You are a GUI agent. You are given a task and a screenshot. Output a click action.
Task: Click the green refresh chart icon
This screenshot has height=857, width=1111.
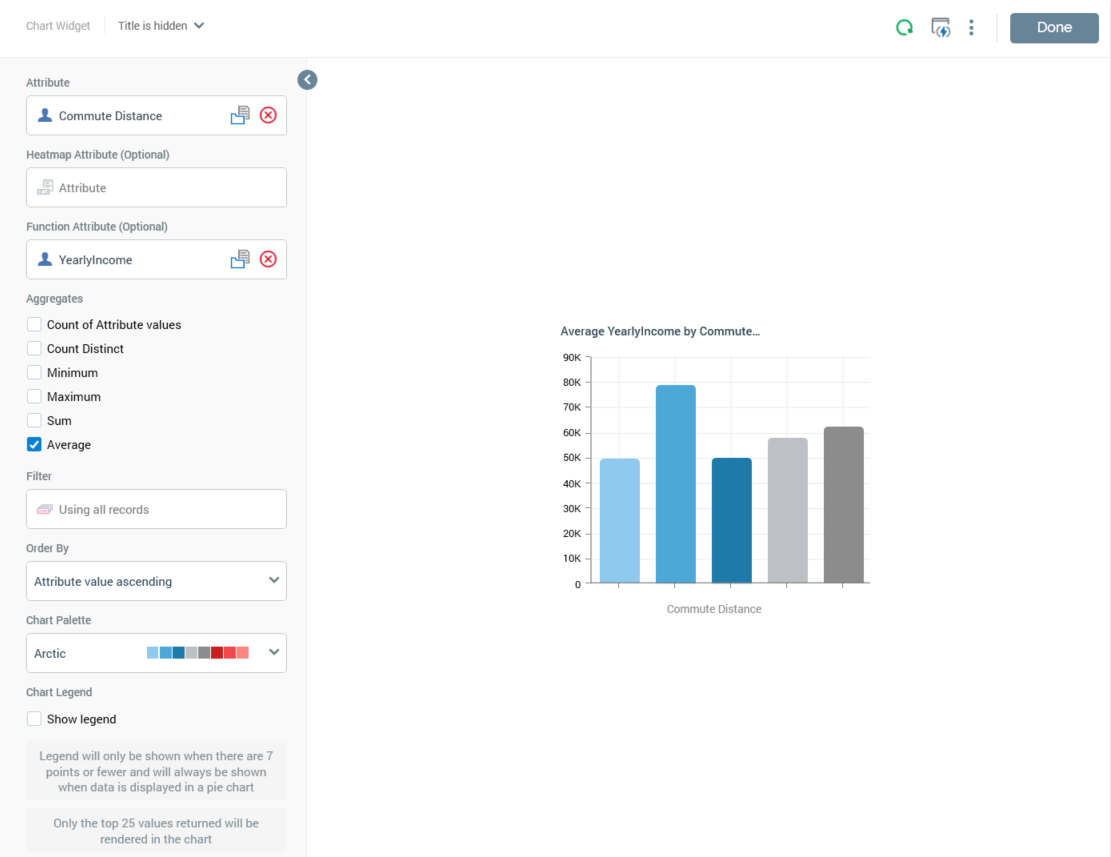point(904,28)
